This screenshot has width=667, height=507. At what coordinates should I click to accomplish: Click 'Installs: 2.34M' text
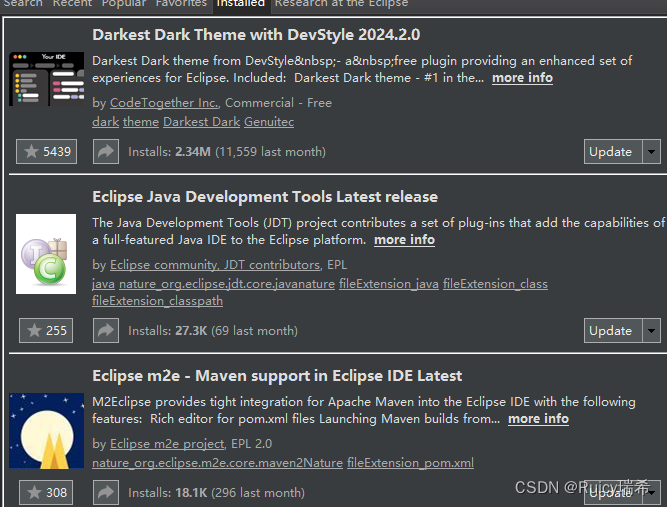tap(169, 152)
